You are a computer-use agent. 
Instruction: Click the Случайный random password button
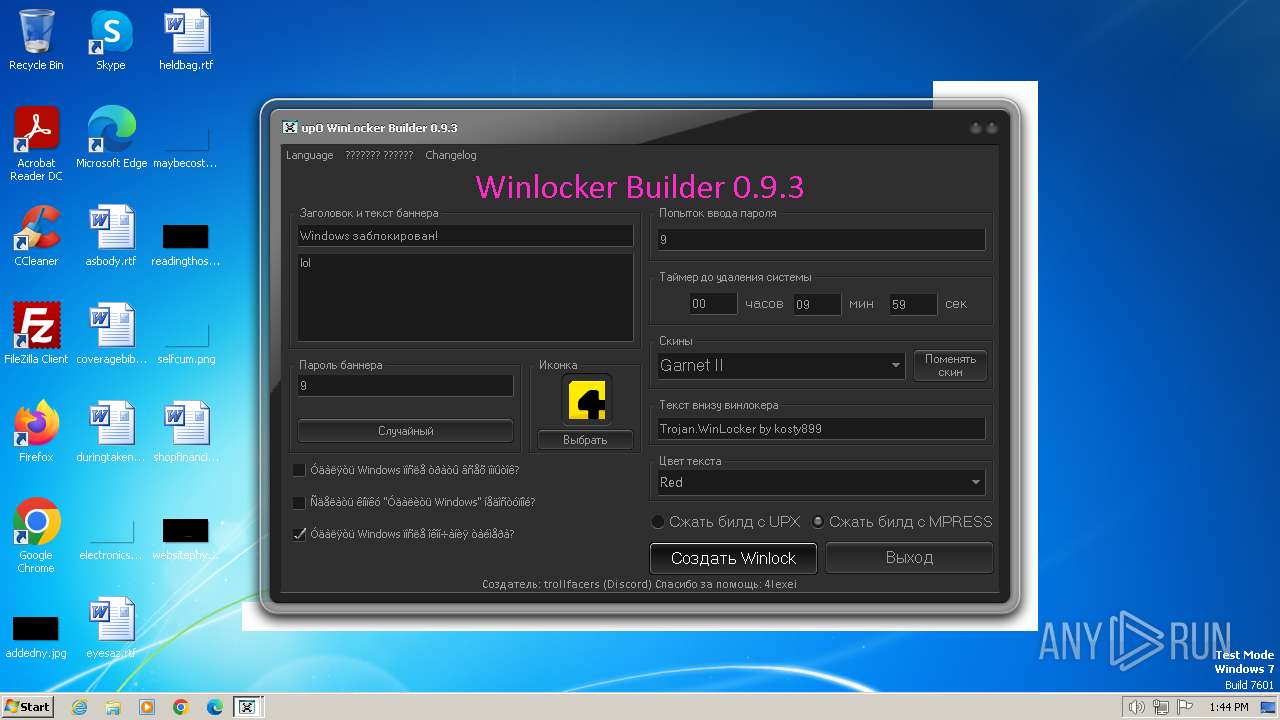405,431
